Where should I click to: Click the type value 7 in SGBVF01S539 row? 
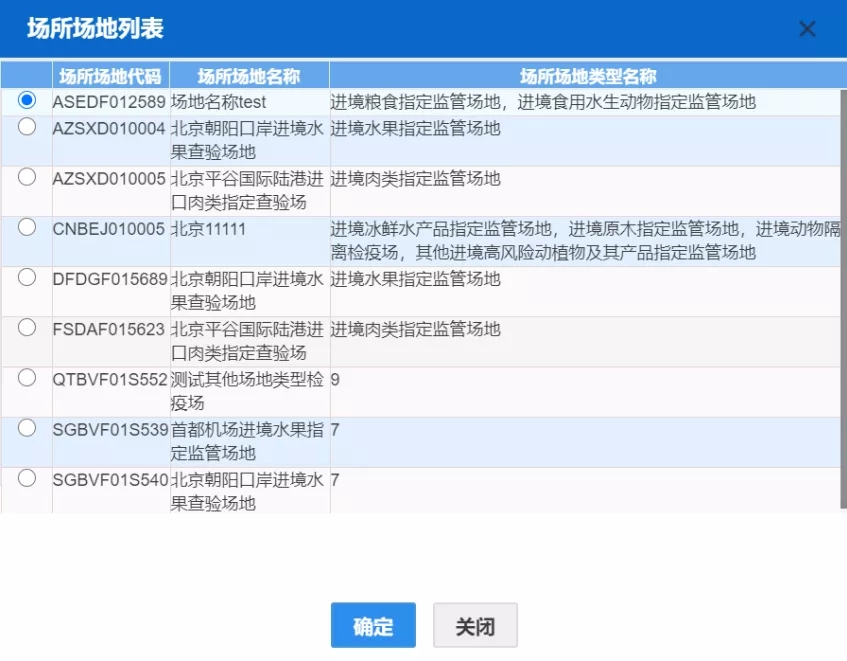335,430
